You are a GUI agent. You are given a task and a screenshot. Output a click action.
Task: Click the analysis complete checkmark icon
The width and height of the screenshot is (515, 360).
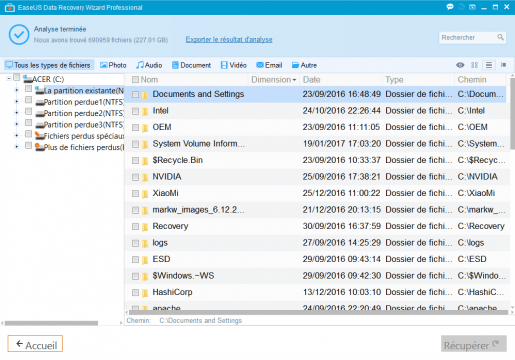click(19, 34)
